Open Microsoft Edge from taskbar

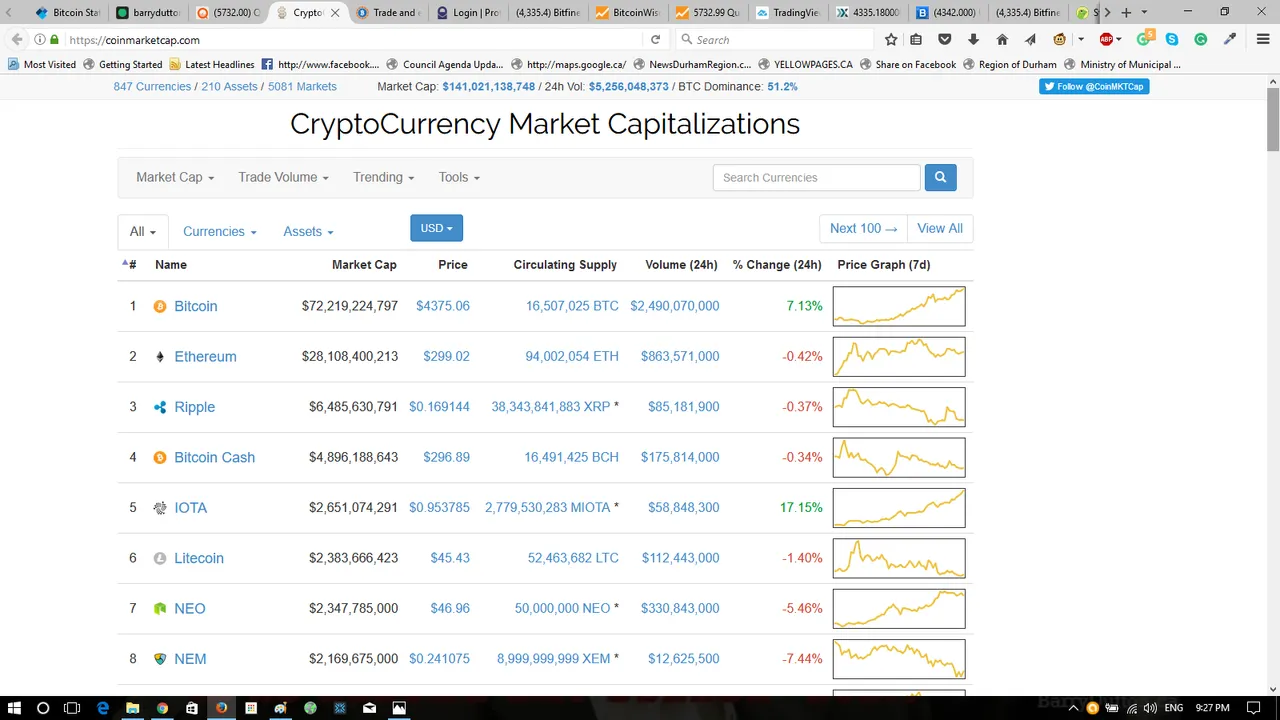102,708
